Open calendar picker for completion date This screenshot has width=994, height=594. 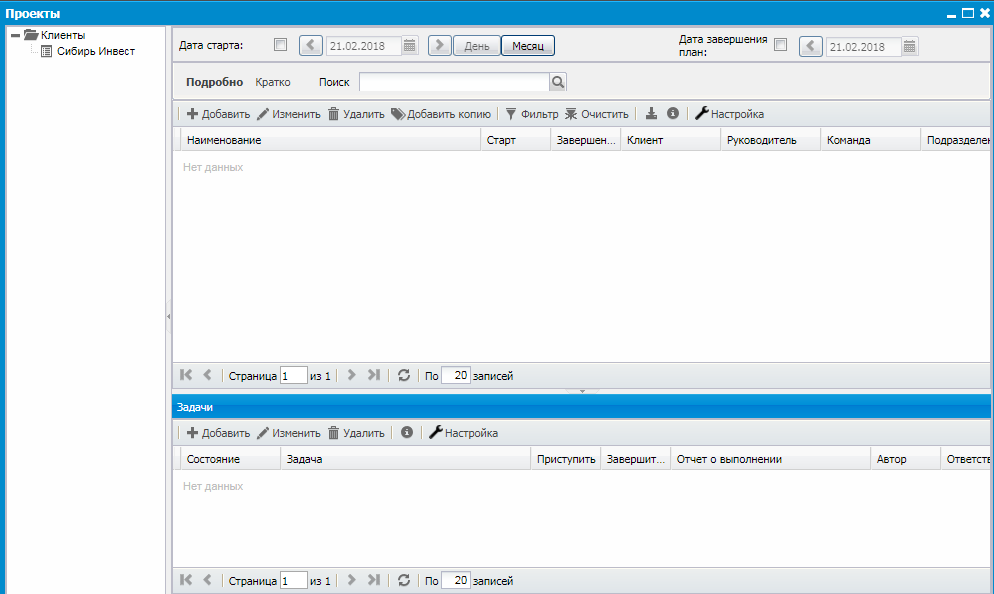coord(910,46)
